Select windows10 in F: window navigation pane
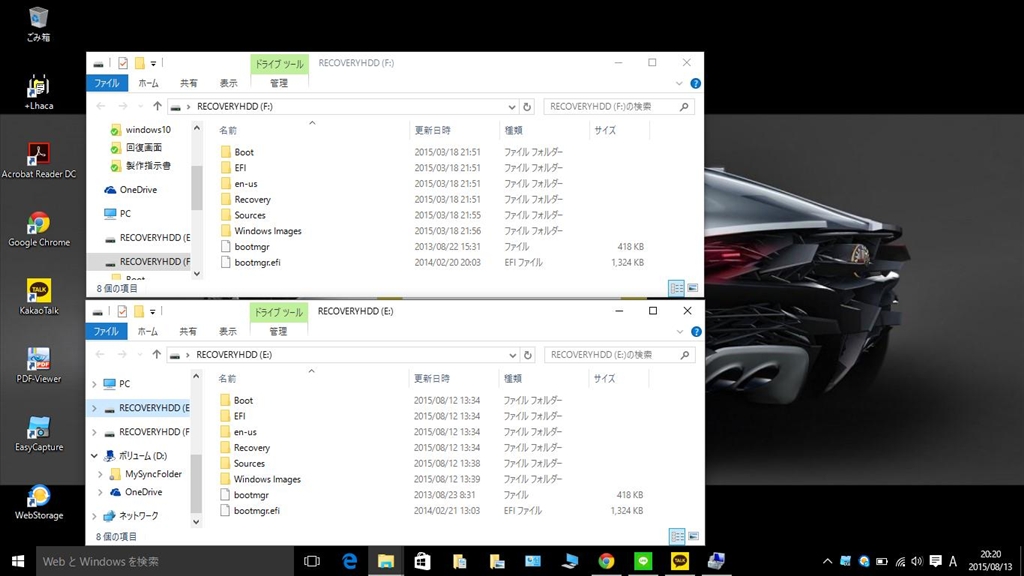1024x576 pixels. coord(148,129)
